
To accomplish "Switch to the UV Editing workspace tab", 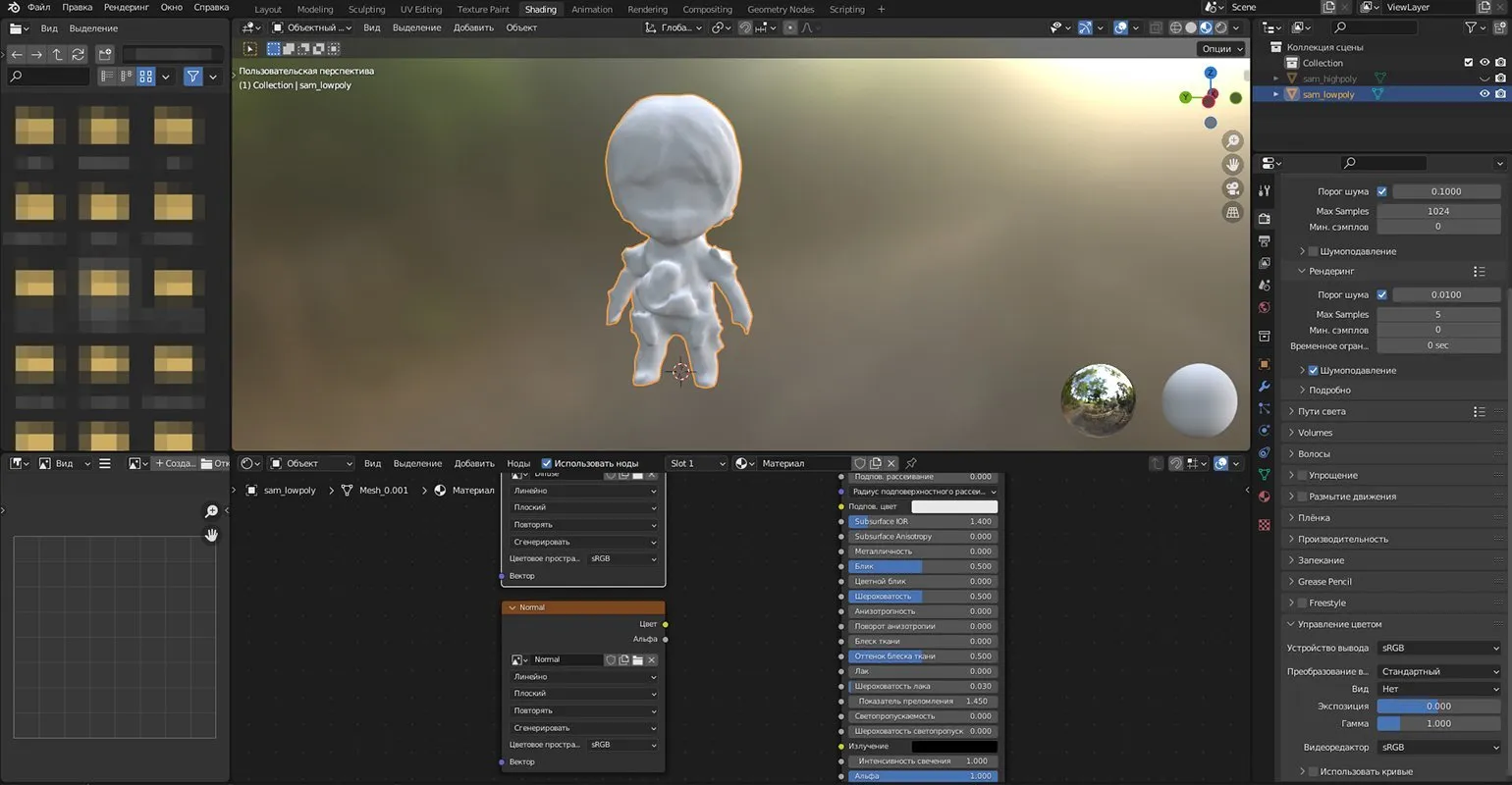I will click(x=420, y=9).
